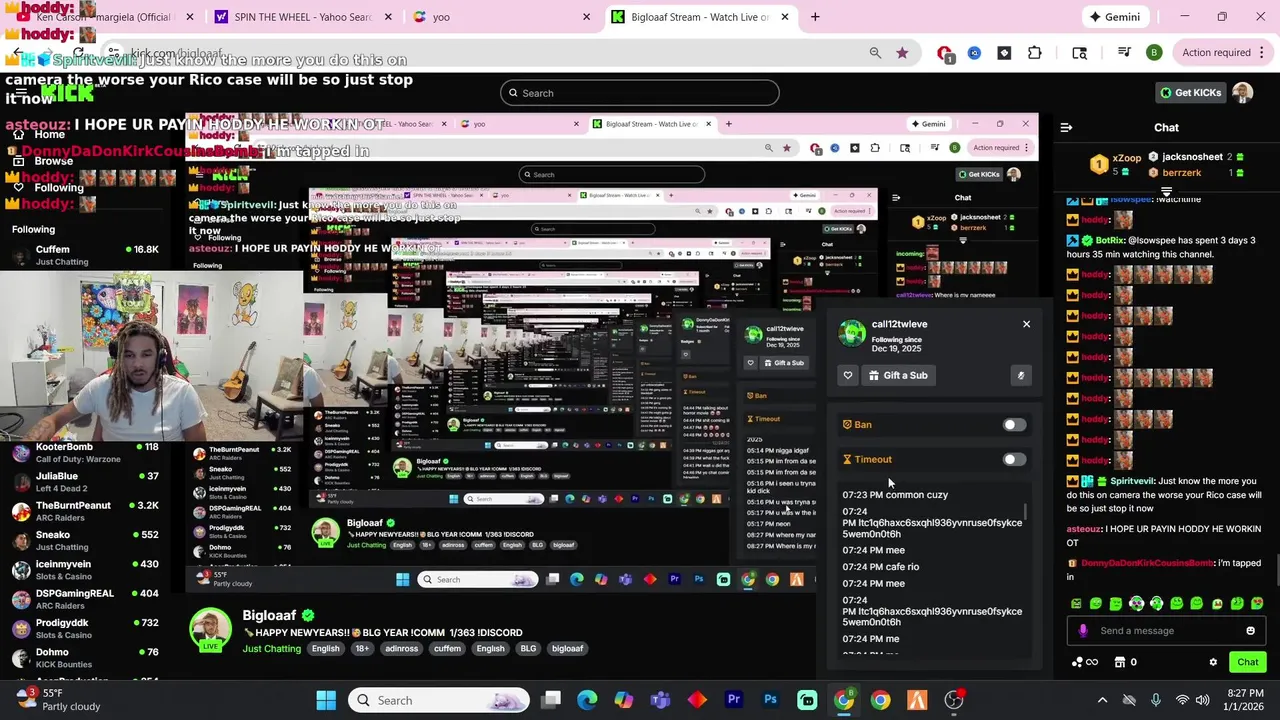Screen dimensions: 1280x720
Task: Switch to SPIN THE WHEEL Yahoo tab
Action: click(x=302, y=17)
